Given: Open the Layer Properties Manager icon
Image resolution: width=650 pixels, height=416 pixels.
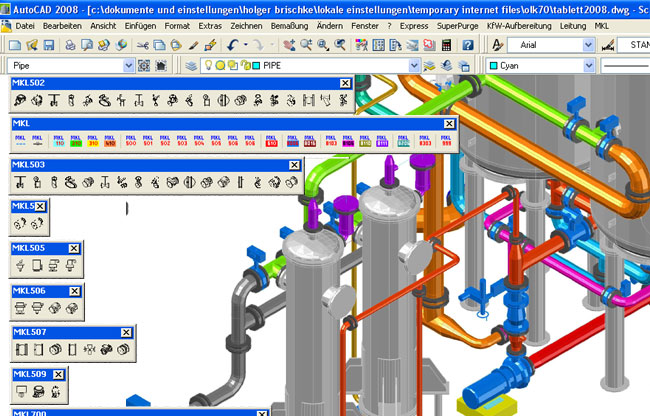Looking at the screenshot, I should pyautogui.click(x=192, y=65).
